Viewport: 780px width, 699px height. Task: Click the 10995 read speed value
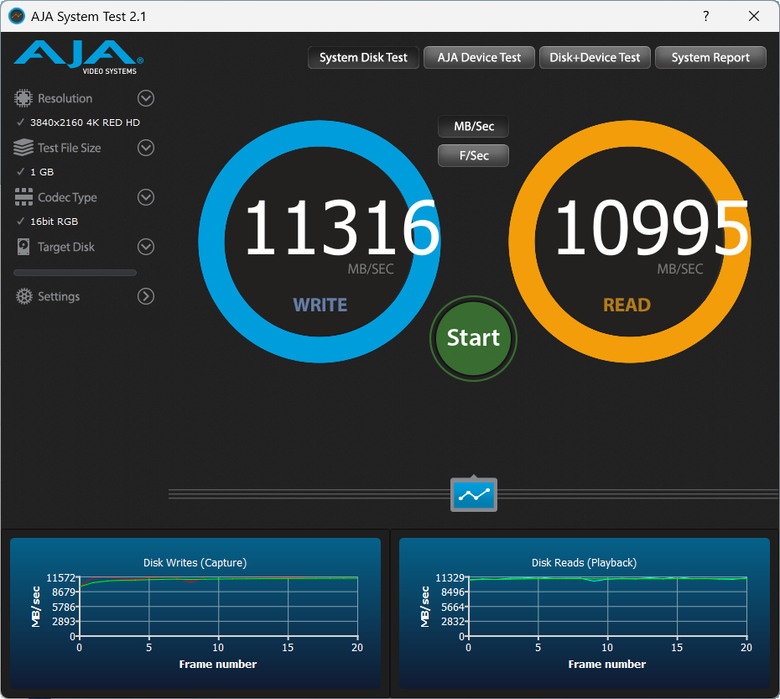pyautogui.click(x=652, y=227)
